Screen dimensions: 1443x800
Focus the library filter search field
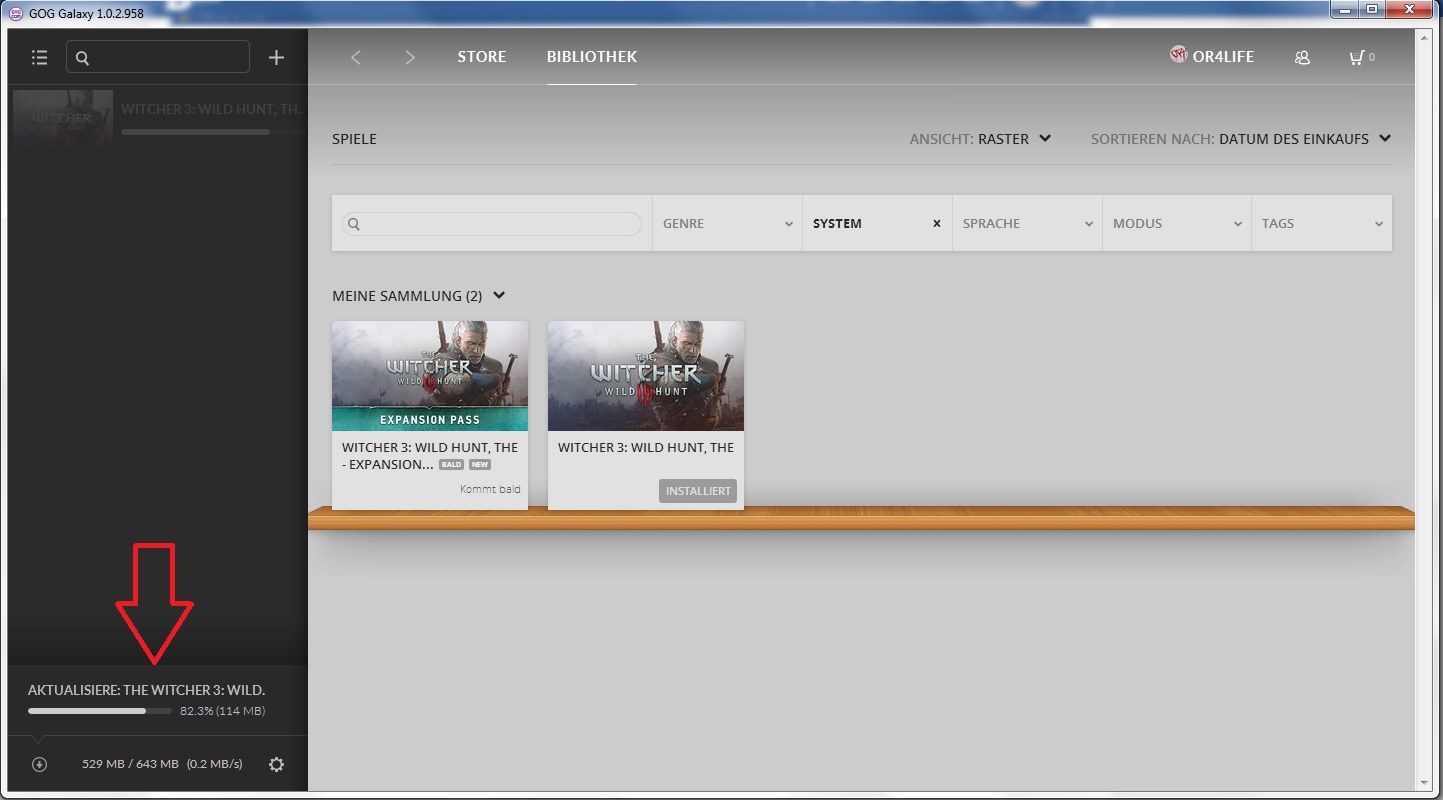click(491, 224)
